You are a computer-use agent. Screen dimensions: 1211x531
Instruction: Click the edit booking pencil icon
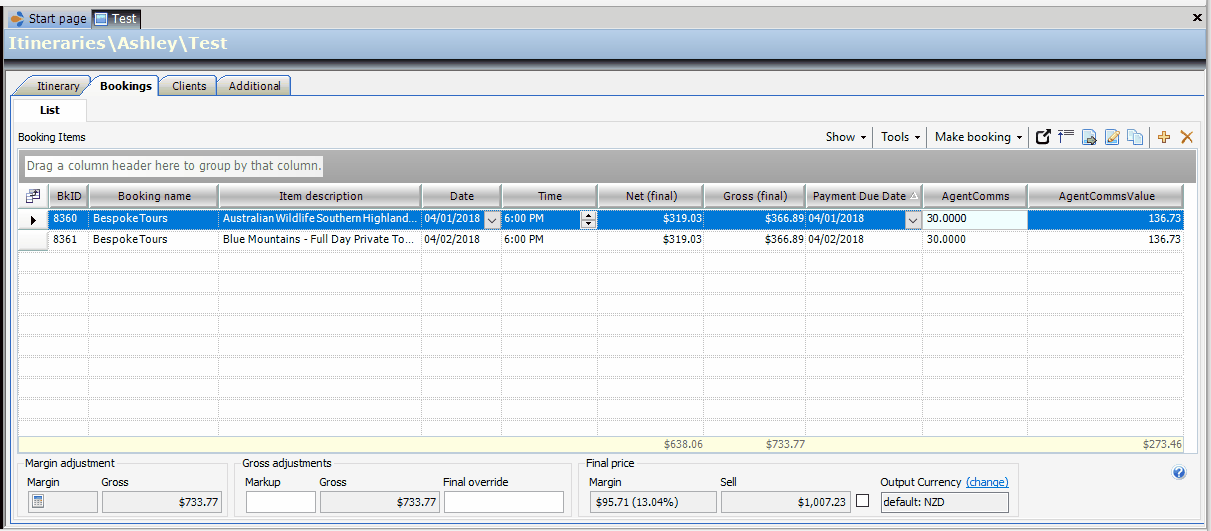(1112, 137)
